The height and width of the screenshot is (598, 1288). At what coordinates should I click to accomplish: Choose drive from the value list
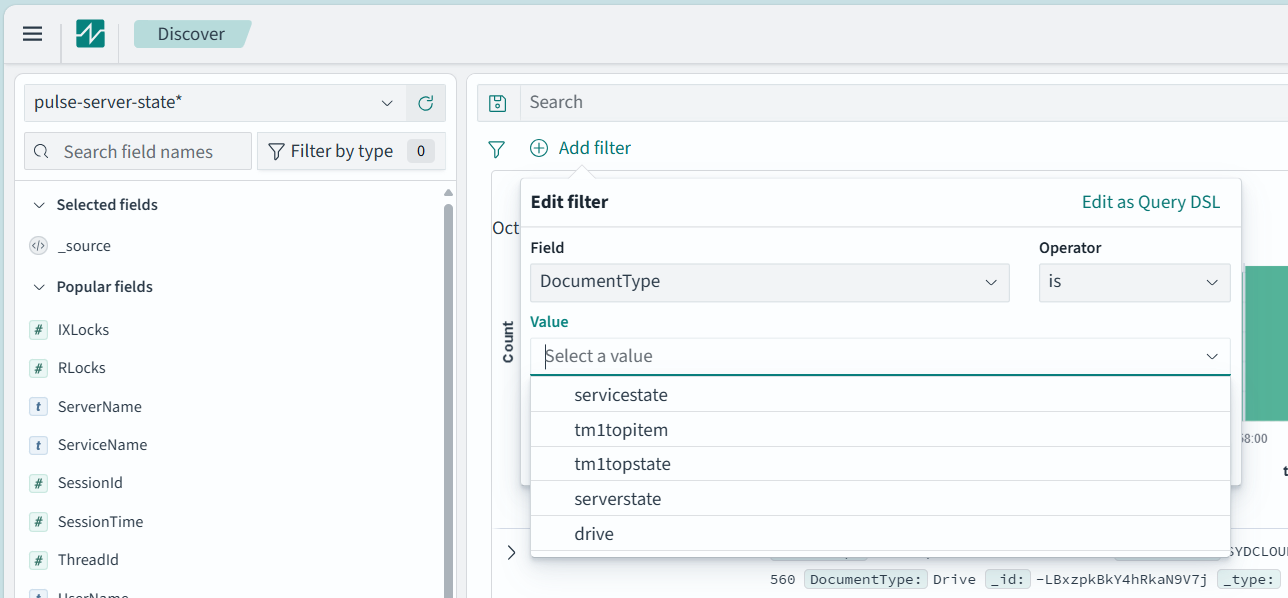[x=880, y=534]
